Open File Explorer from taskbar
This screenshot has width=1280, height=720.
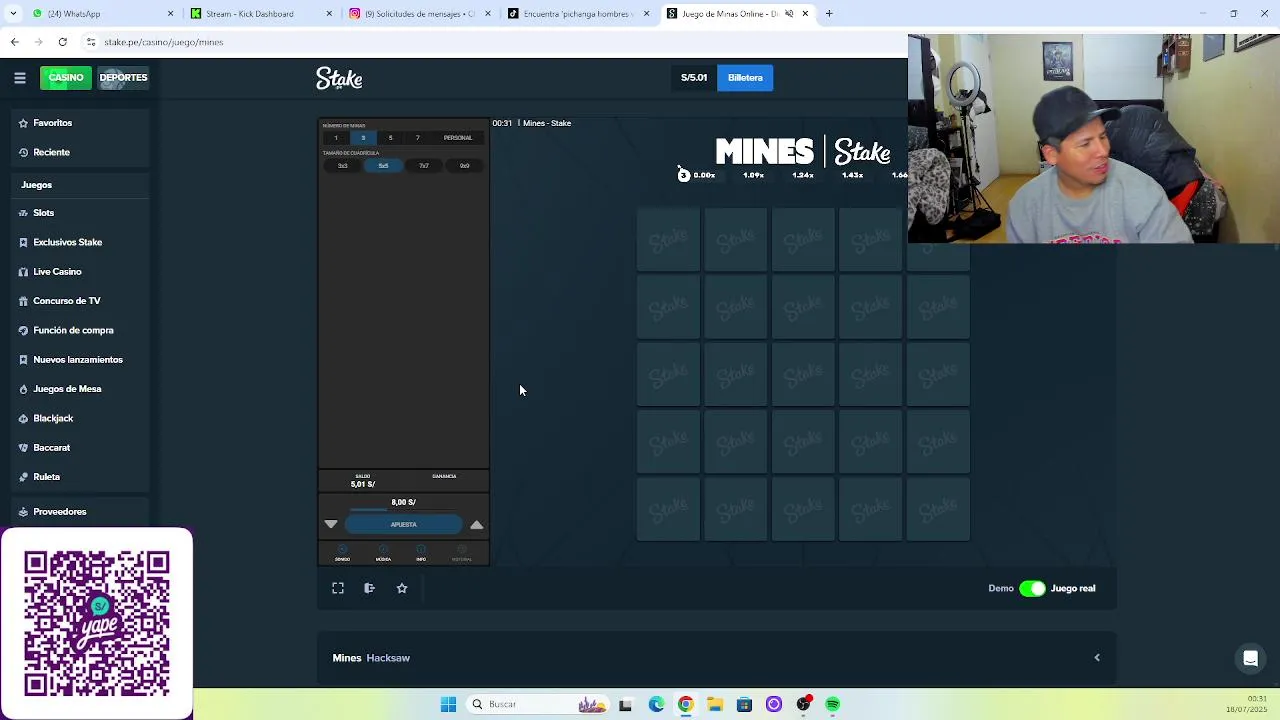(x=714, y=704)
